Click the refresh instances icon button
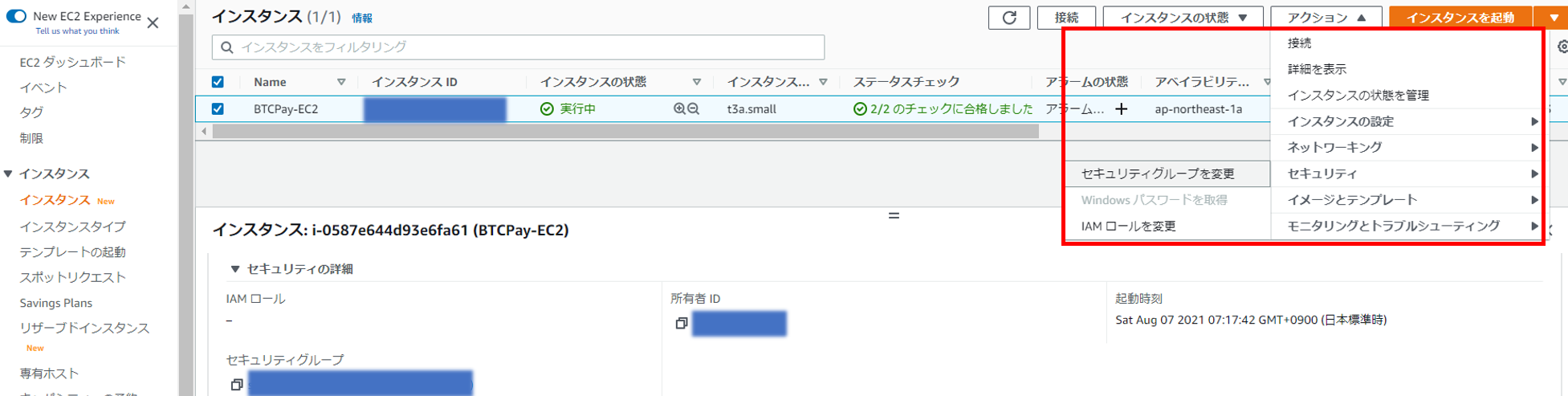This screenshot has height=396, width=1568. click(x=1009, y=18)
